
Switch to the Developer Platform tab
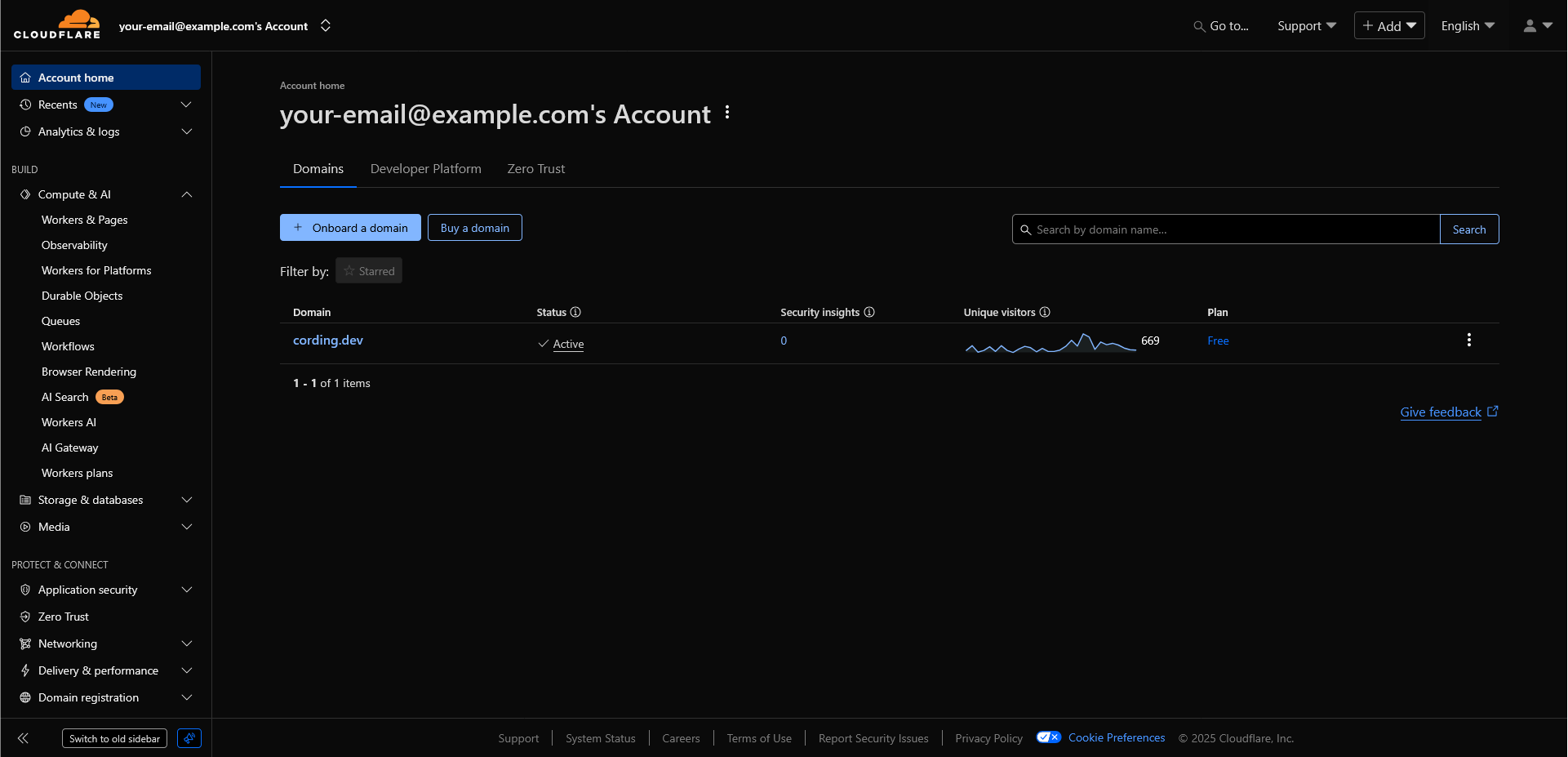[426, 169]
